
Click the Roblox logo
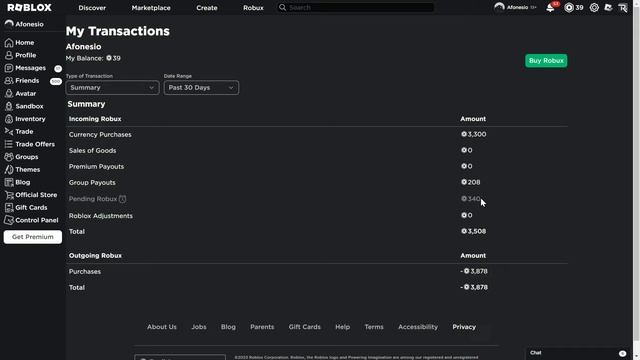click(29, 7)
